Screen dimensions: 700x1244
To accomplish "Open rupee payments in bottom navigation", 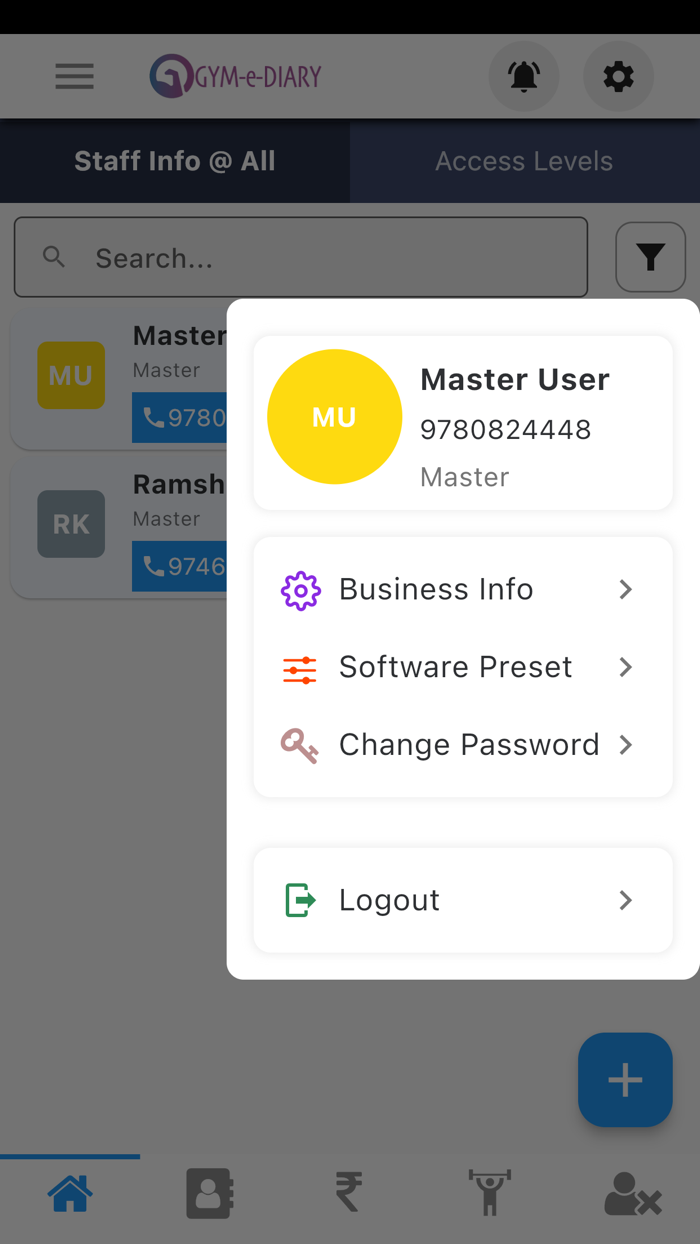I will pos(349,1193).
